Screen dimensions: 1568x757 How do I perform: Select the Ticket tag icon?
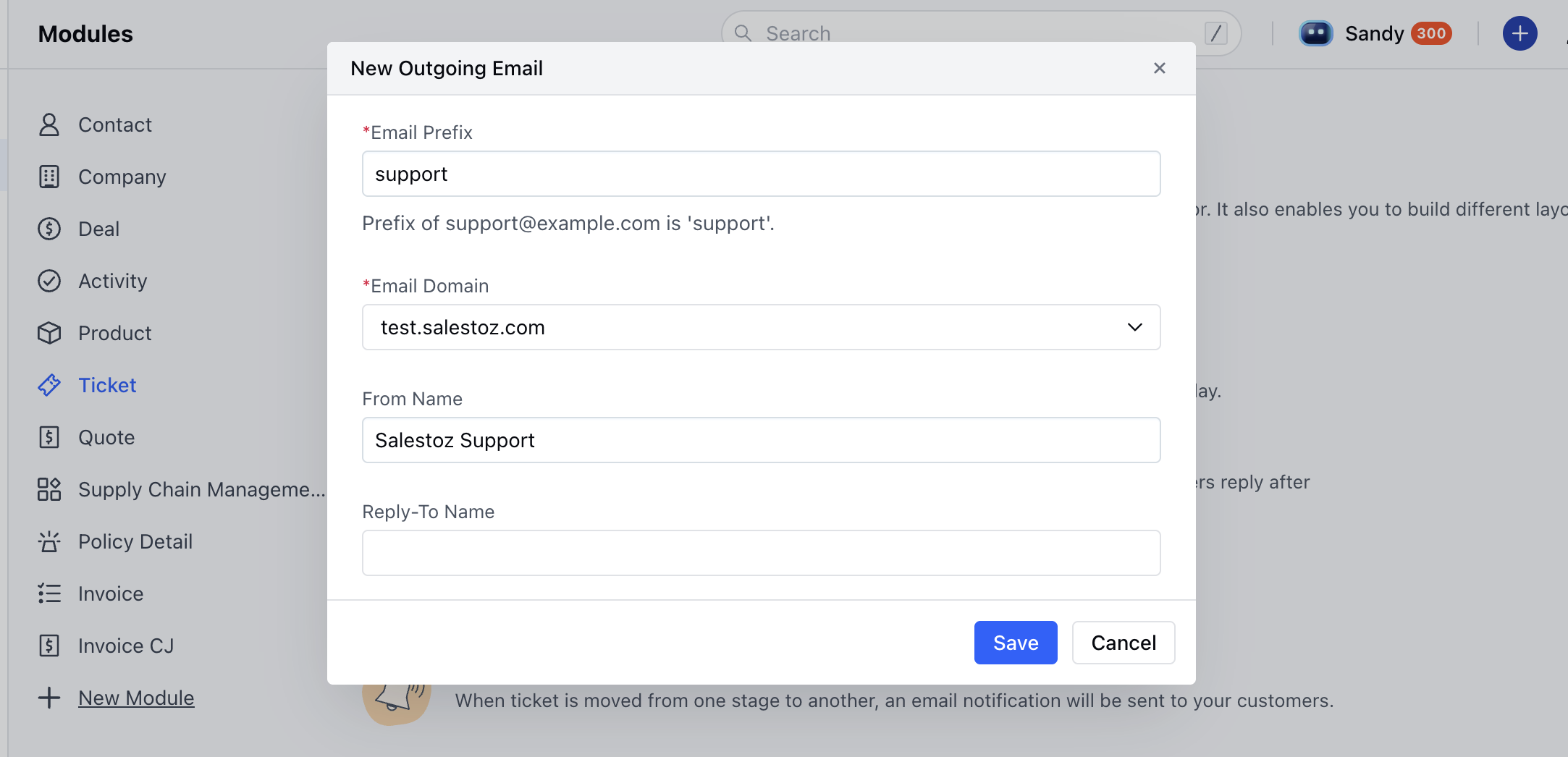point(49,385)
